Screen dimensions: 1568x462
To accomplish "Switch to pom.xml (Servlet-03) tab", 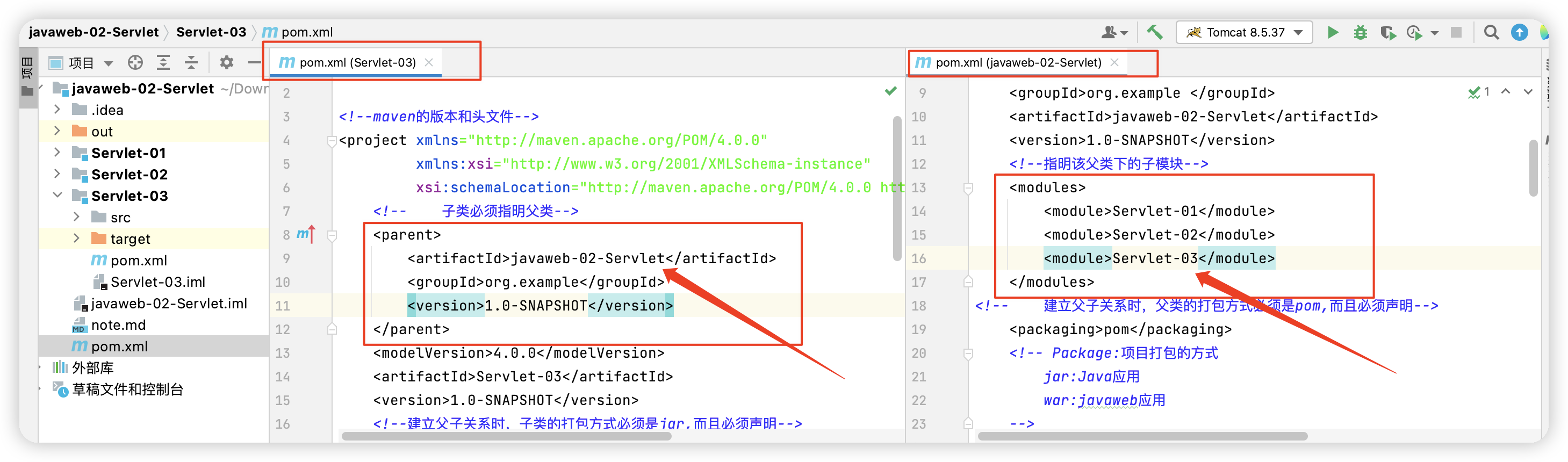I will pos(357,63).
